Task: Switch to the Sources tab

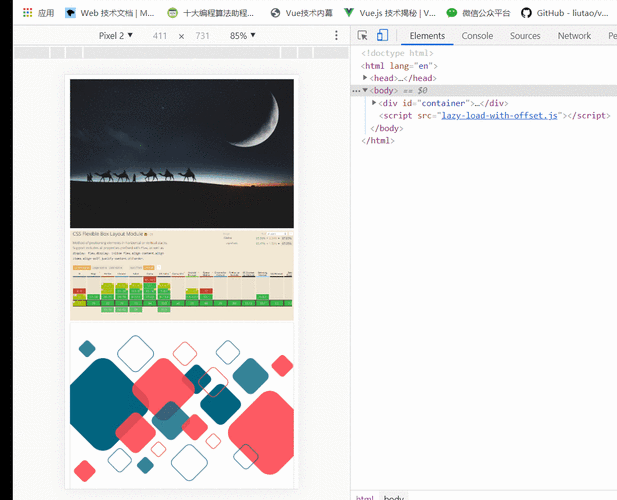Action: [525, 36]
